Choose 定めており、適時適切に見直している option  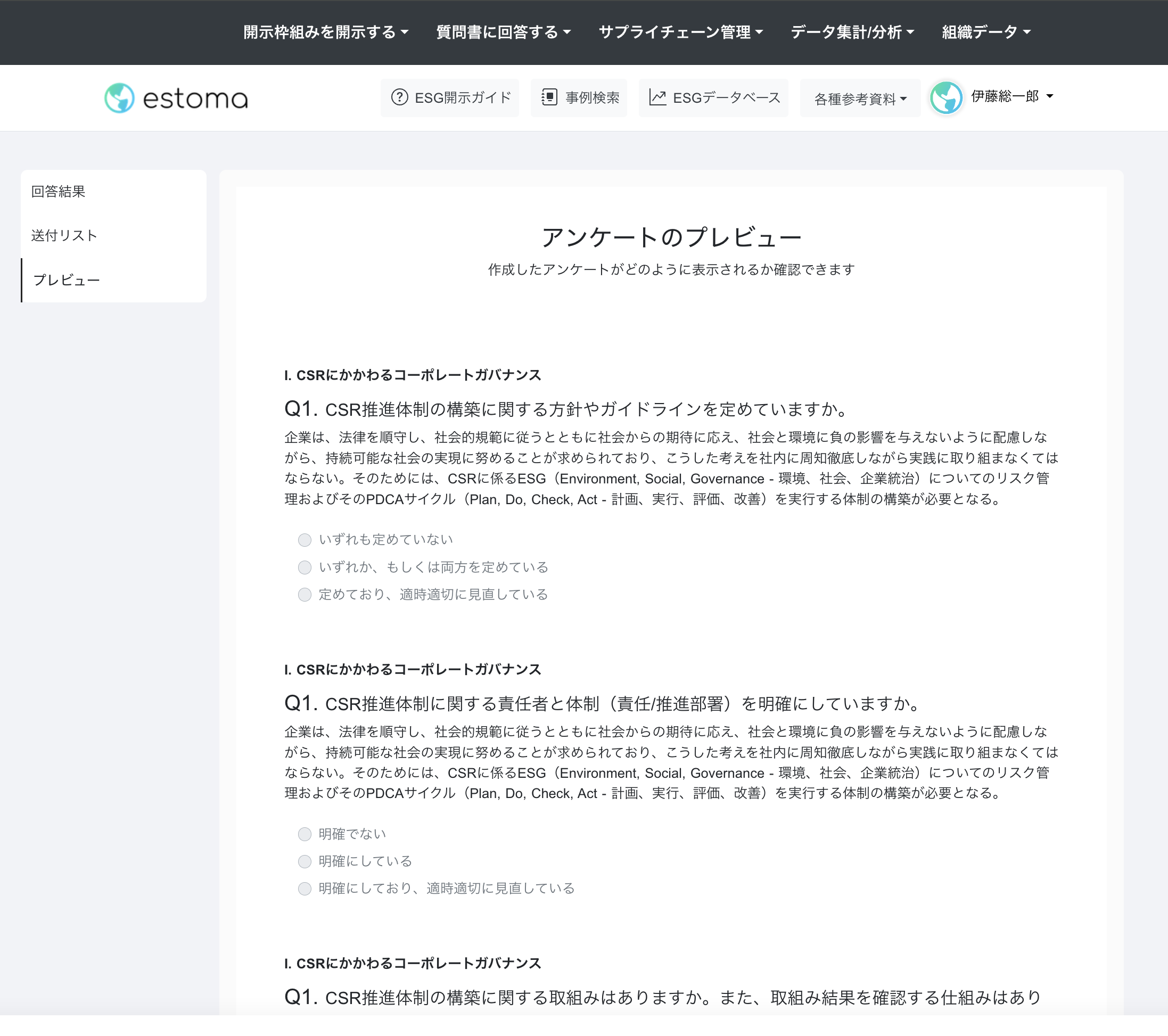pos(305,595)
